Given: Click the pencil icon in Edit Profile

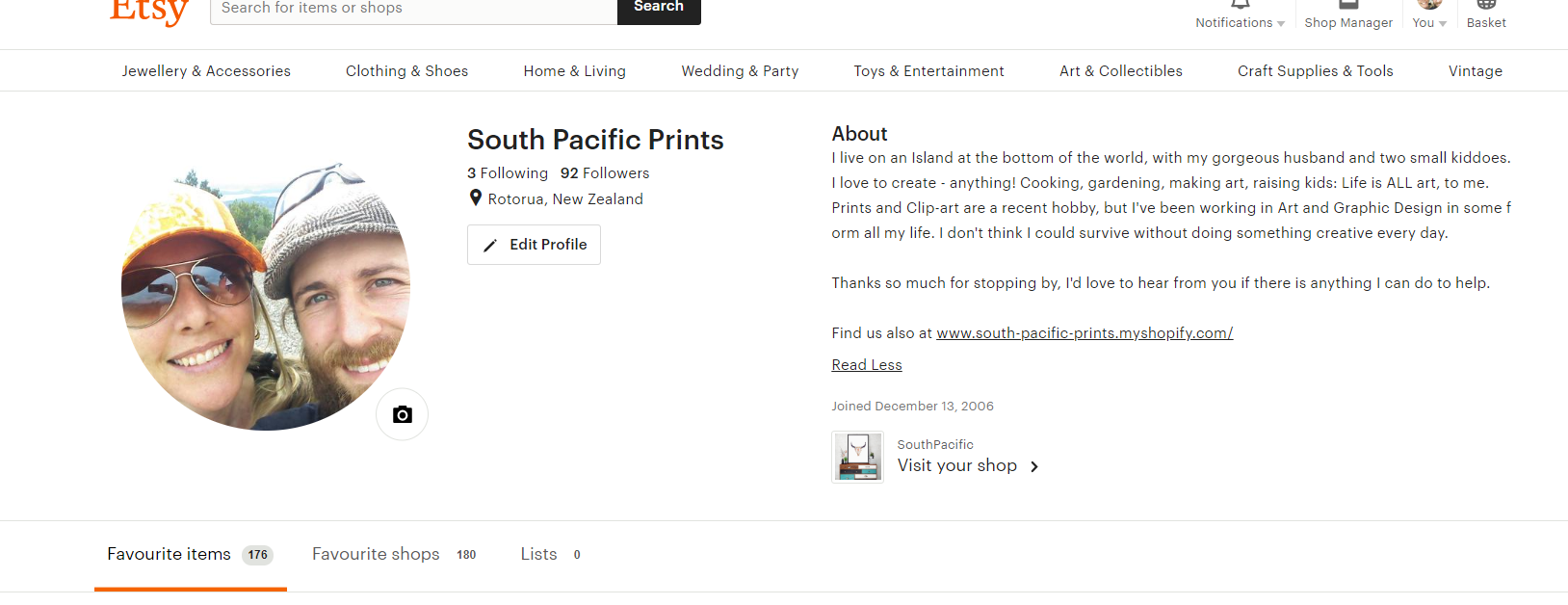Looking at the screenshot, I should pos(490,246).
